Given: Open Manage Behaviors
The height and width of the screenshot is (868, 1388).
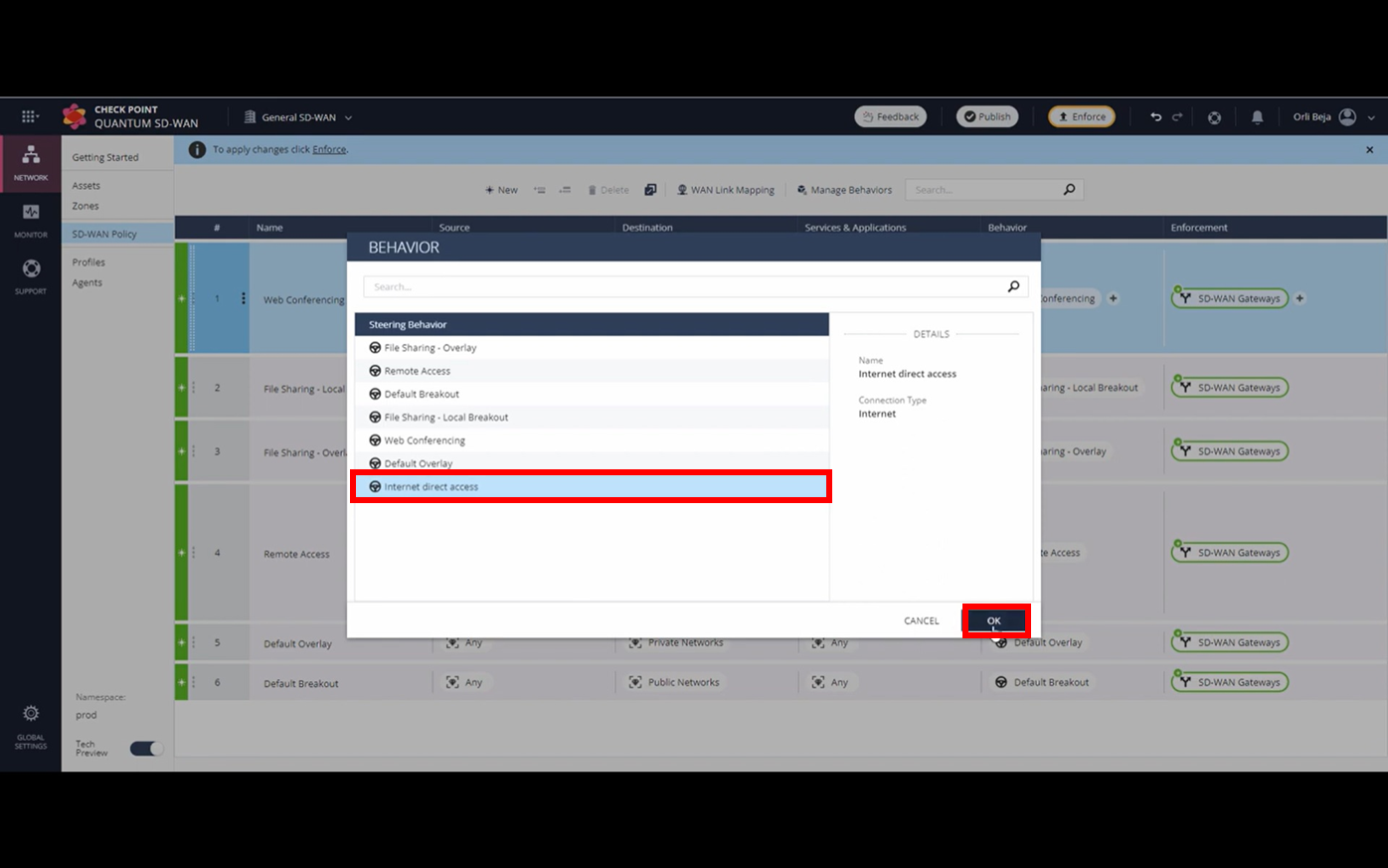Looking at the screenshot, I should click(844, 190).
